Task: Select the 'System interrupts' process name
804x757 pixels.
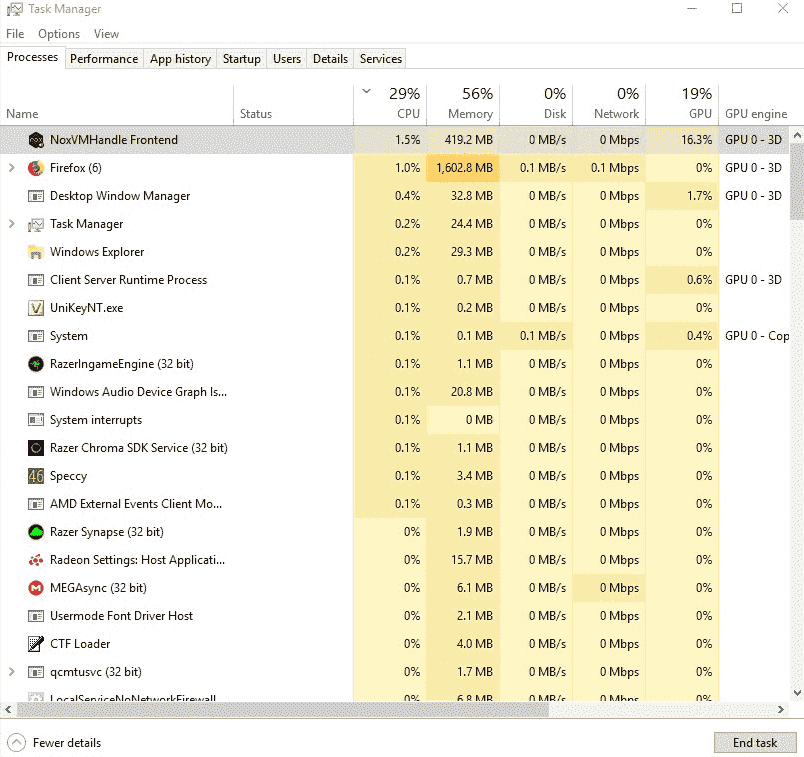Action: coord(96,420)
